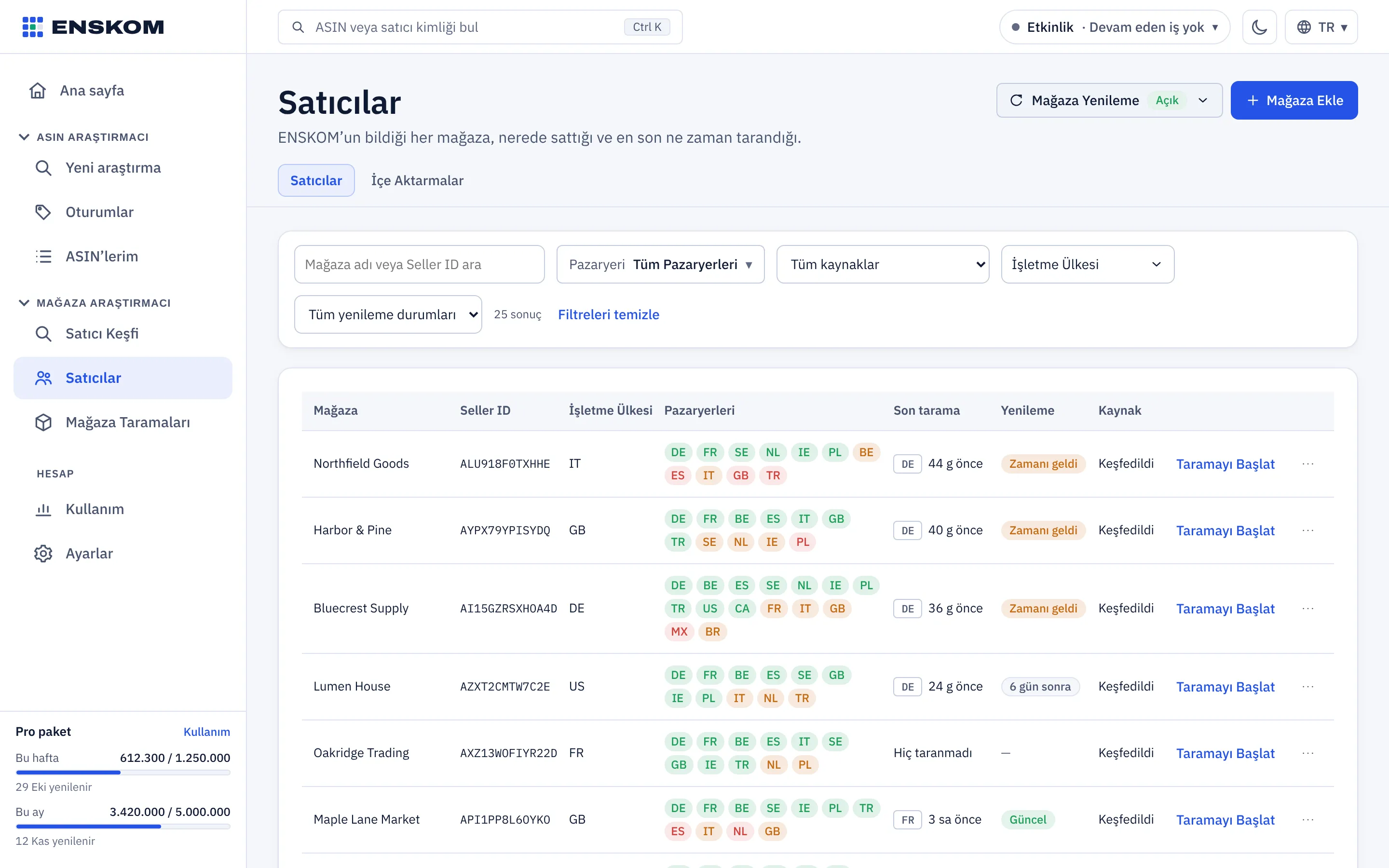Image resolution: width=1389 pixels, height=868 pixels.
Task: Start scan for Northfield Goods
Action: click(x=1226, y=464)
